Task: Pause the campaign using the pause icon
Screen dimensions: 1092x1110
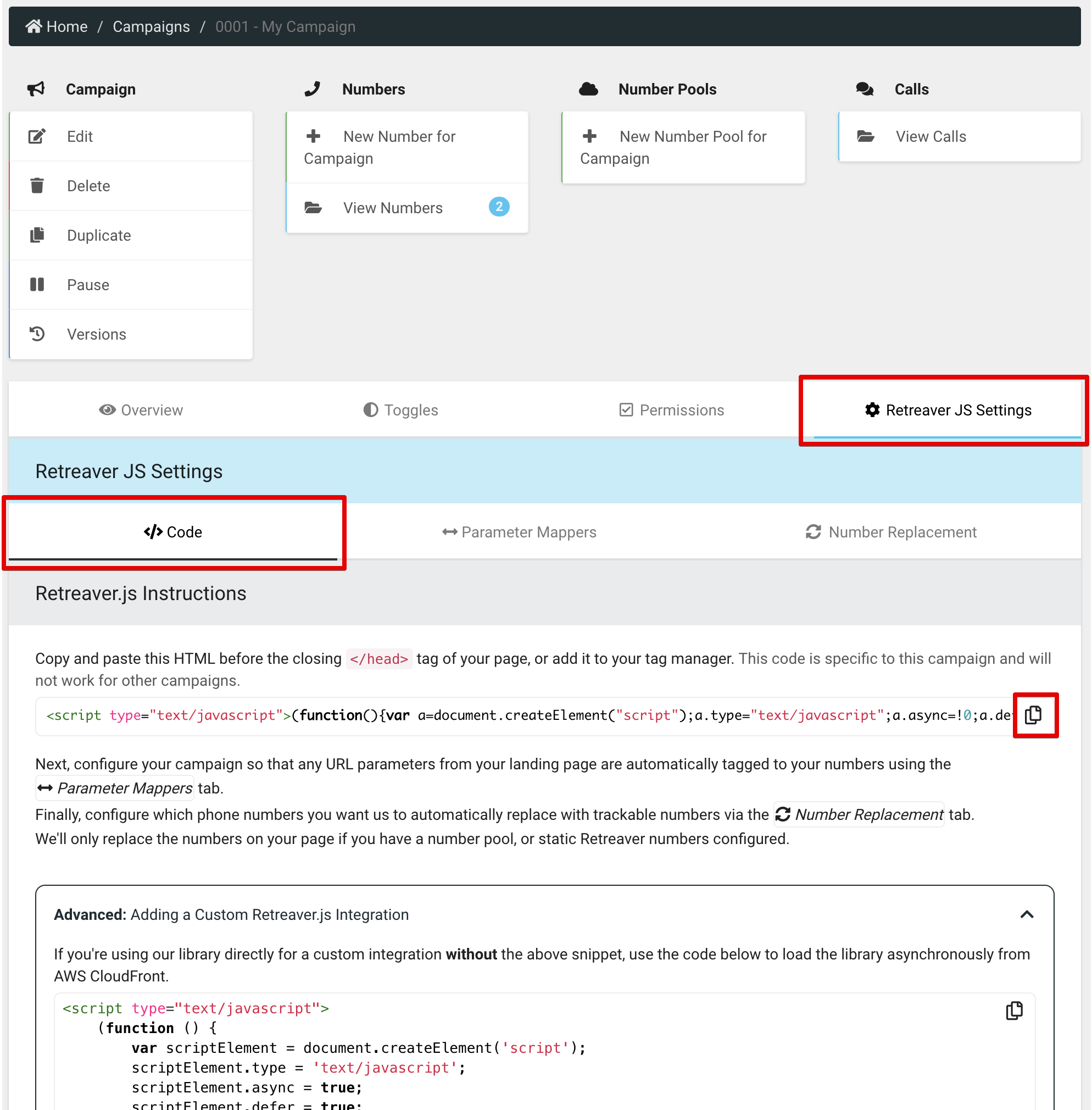Action: (37, 285)
